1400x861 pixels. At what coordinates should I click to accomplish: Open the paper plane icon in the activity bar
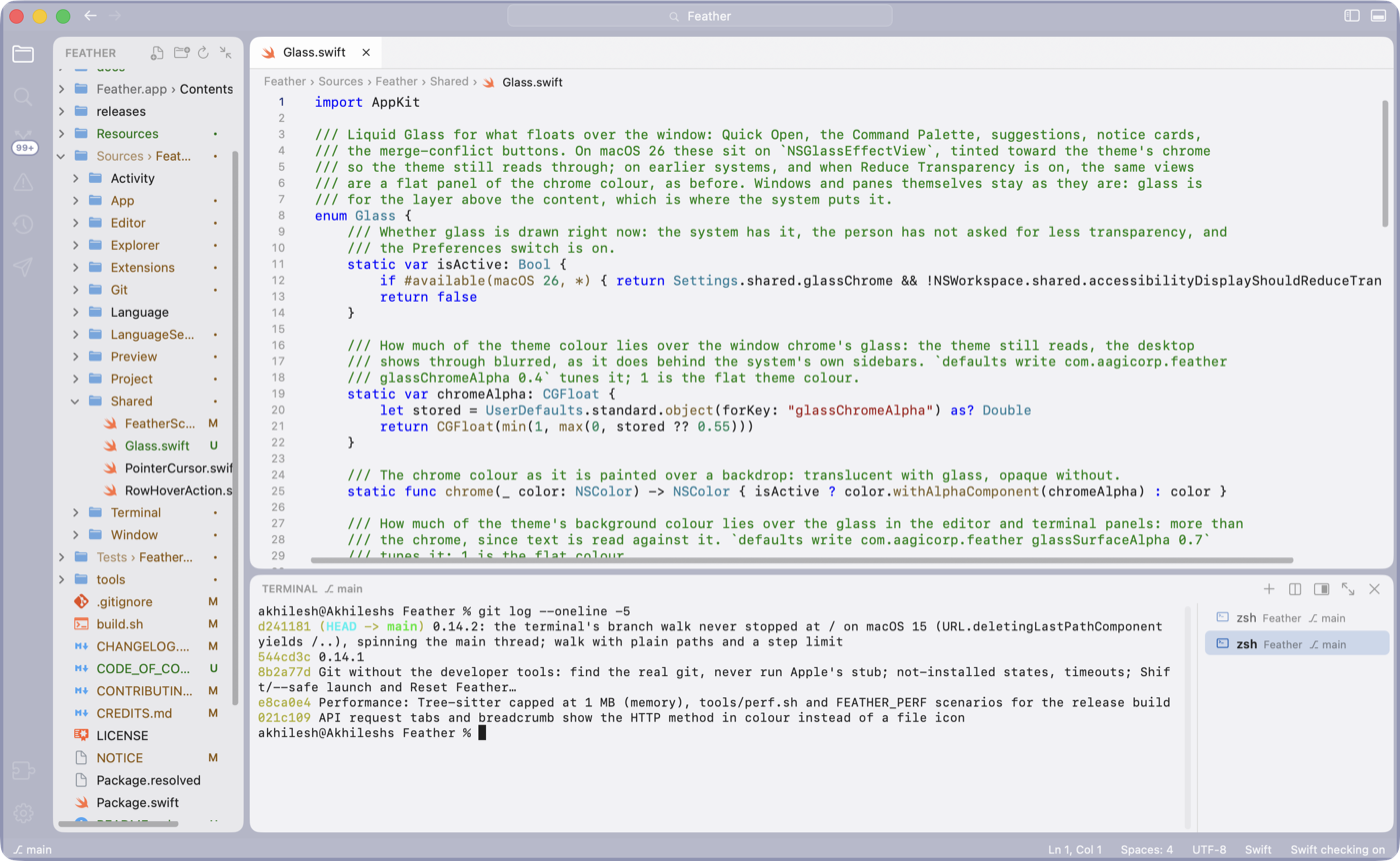click(x=22, y=267)
